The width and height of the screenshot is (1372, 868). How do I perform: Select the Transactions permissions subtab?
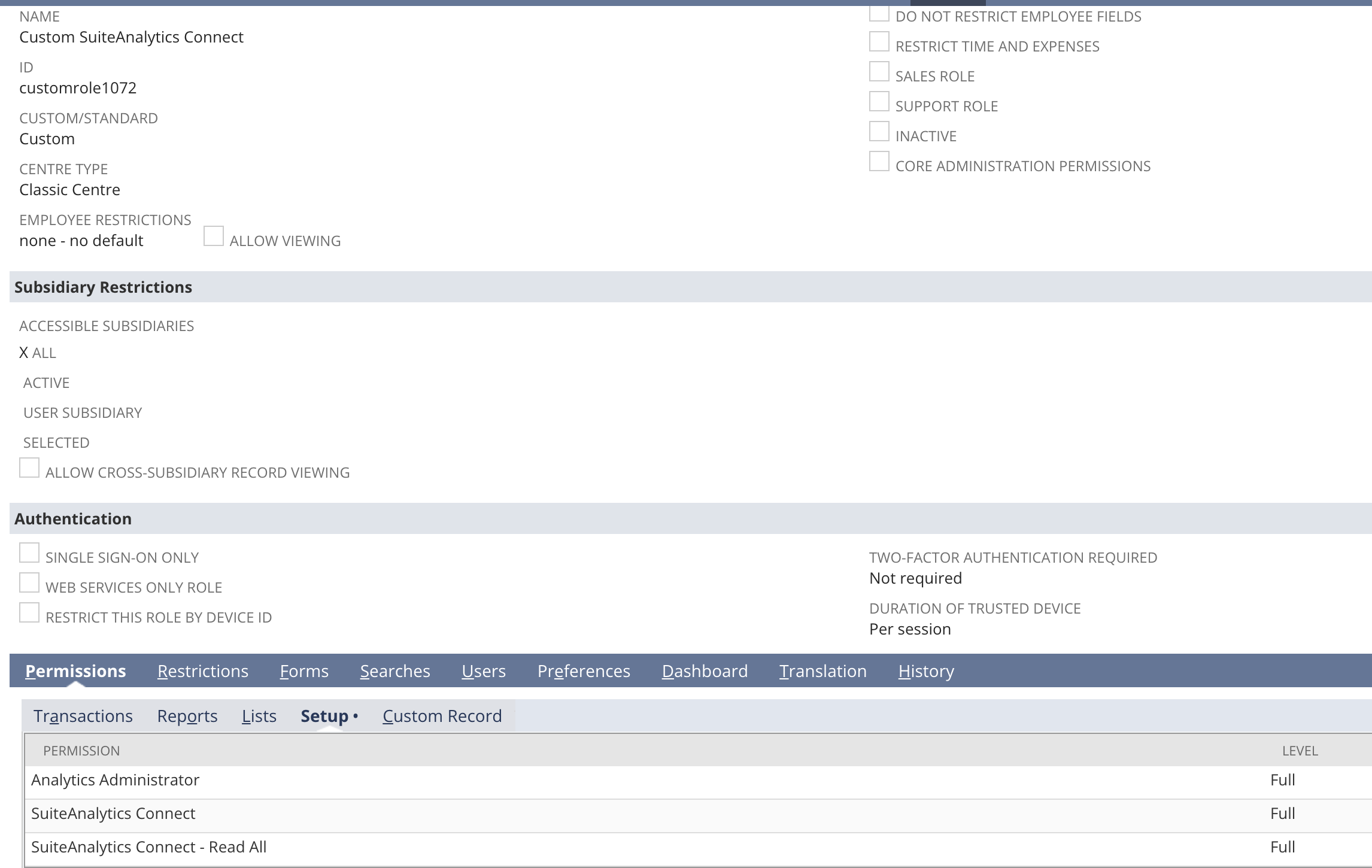point(83,716)
